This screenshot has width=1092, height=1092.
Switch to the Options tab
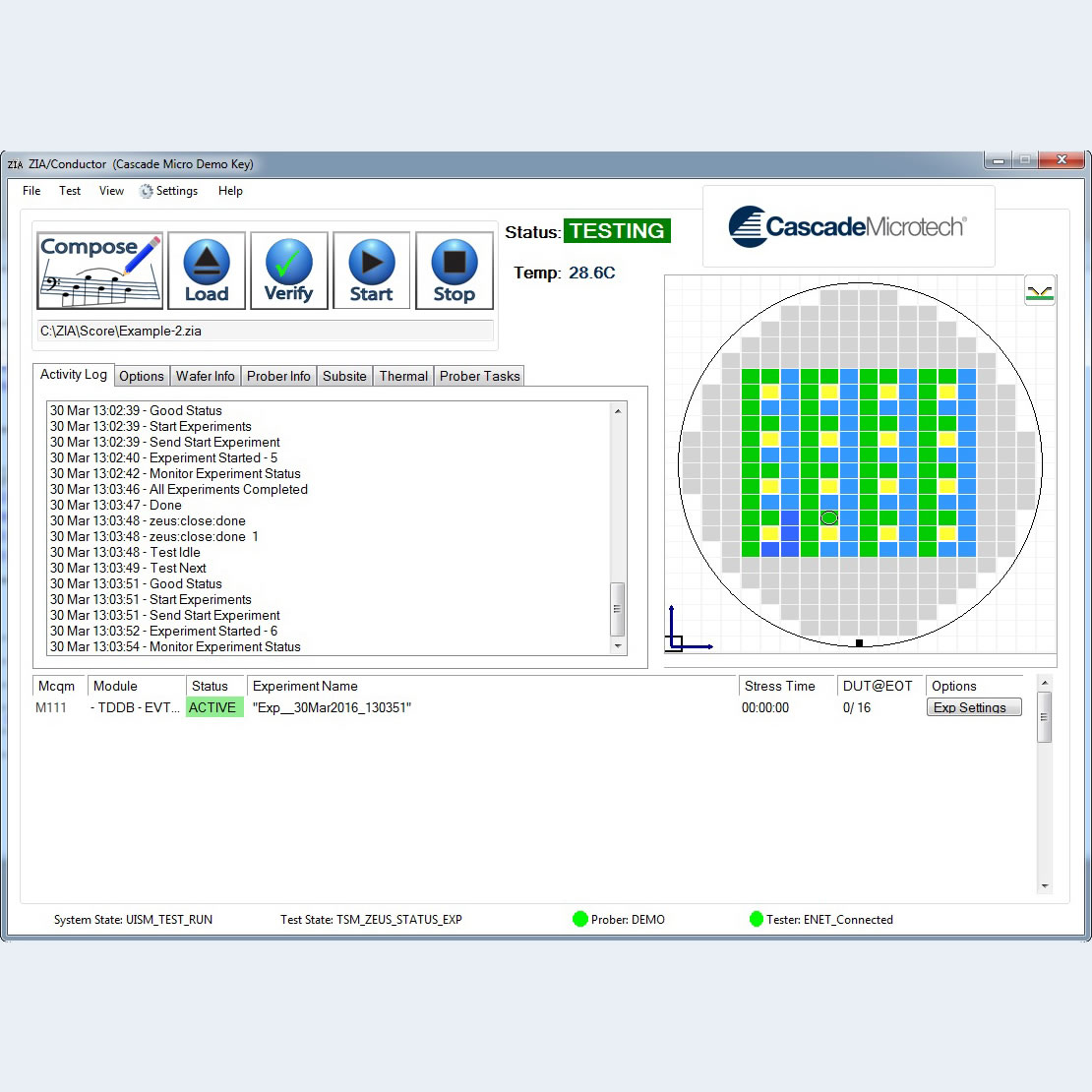tap(142, 376)
